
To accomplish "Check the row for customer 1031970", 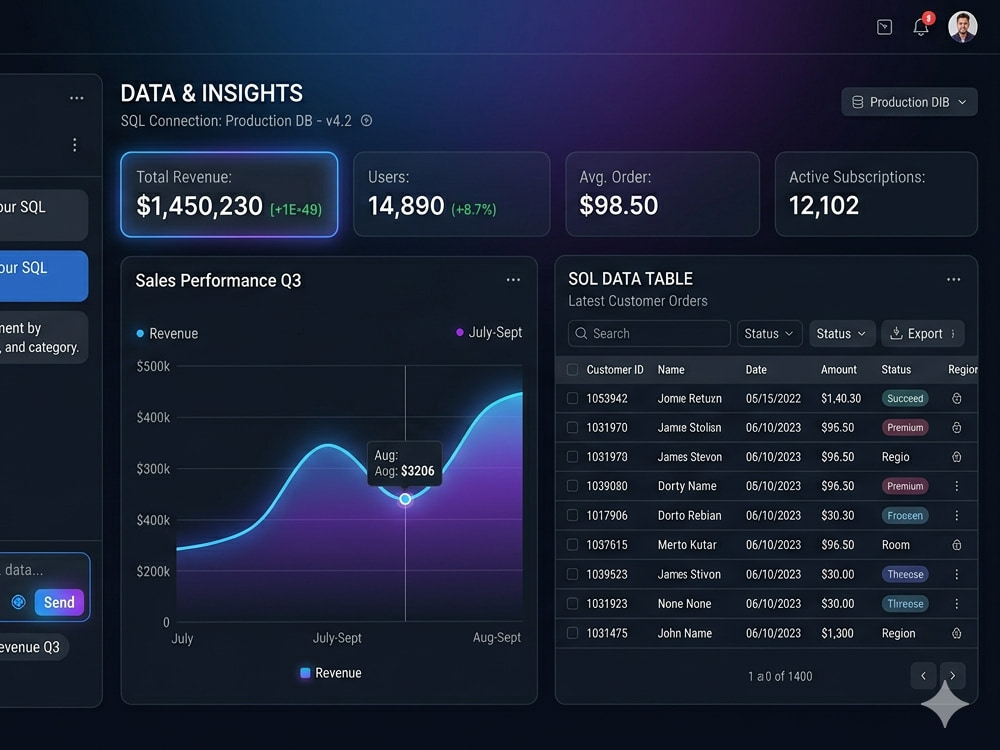I will click(572, 428).
